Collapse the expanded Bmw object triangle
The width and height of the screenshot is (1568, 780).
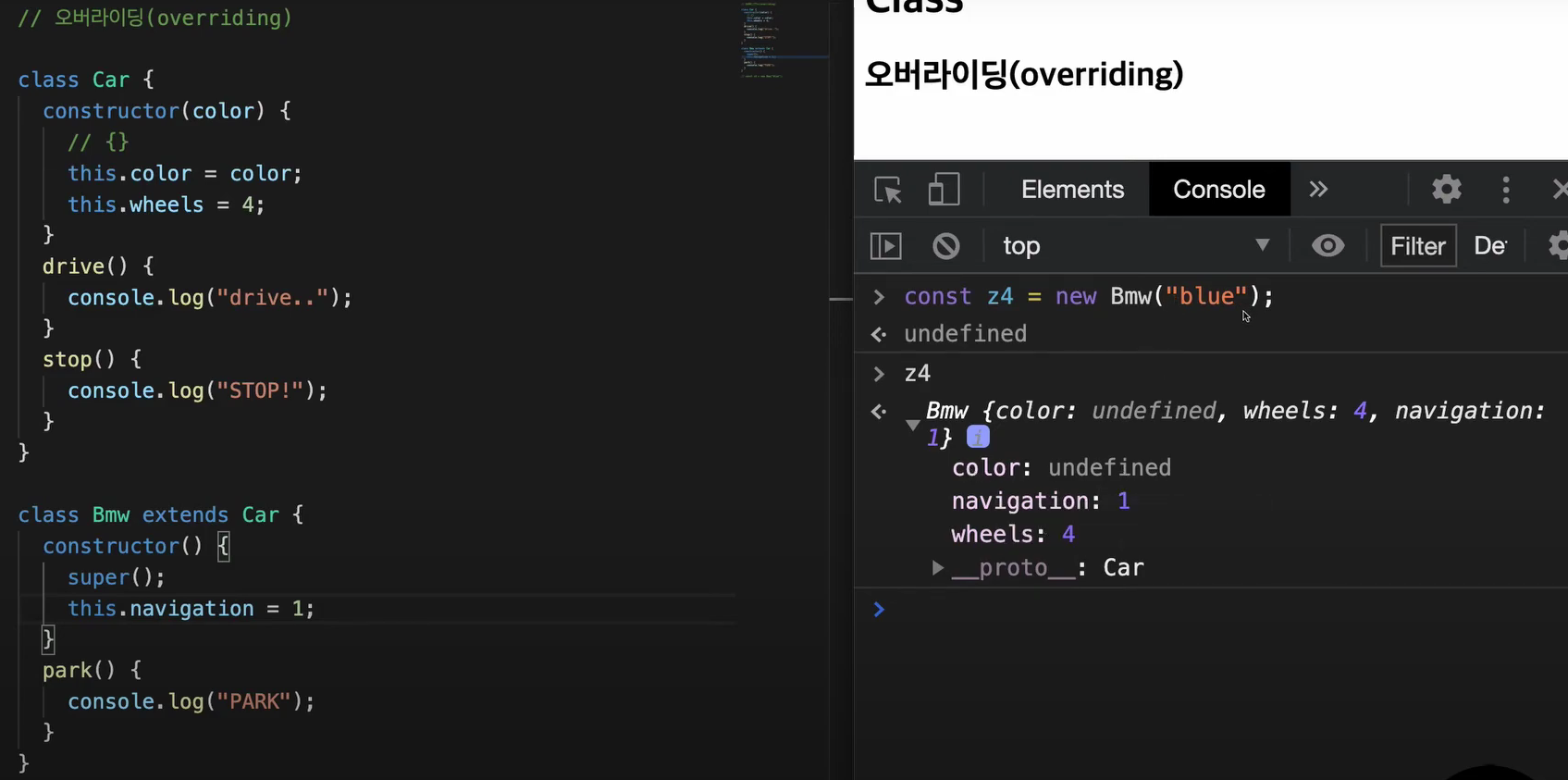(x=912, y=425)
